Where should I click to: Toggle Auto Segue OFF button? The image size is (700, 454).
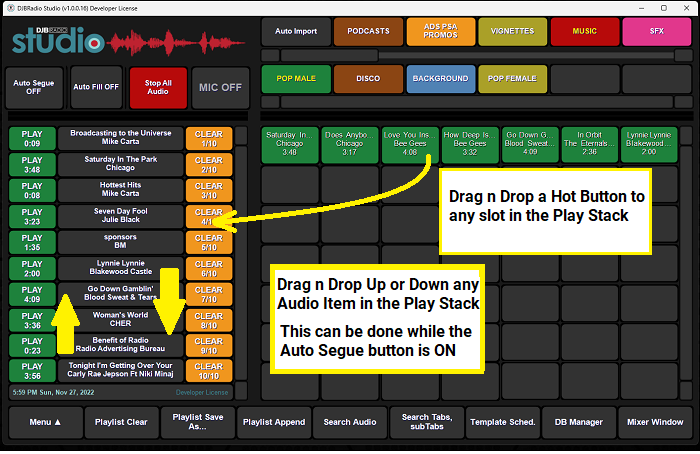tap(34, 87)
